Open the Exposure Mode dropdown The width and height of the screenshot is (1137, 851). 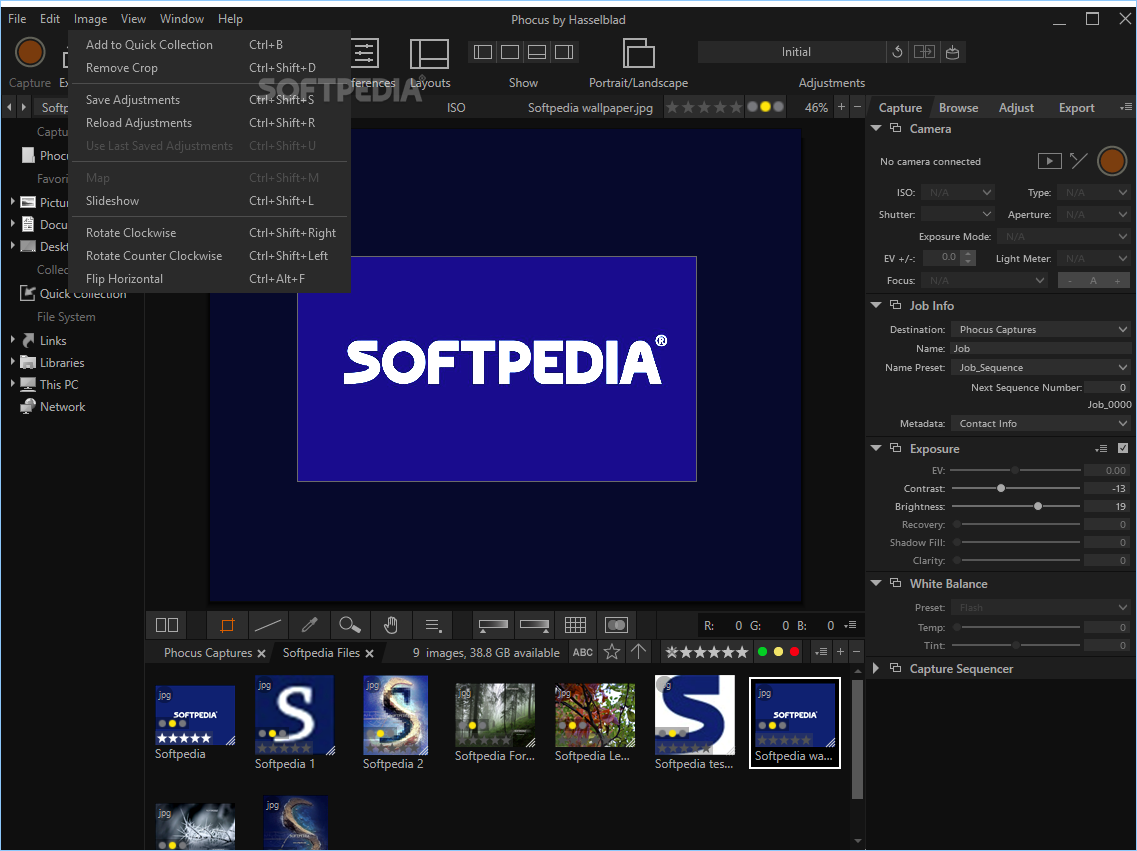[1063, 236]
